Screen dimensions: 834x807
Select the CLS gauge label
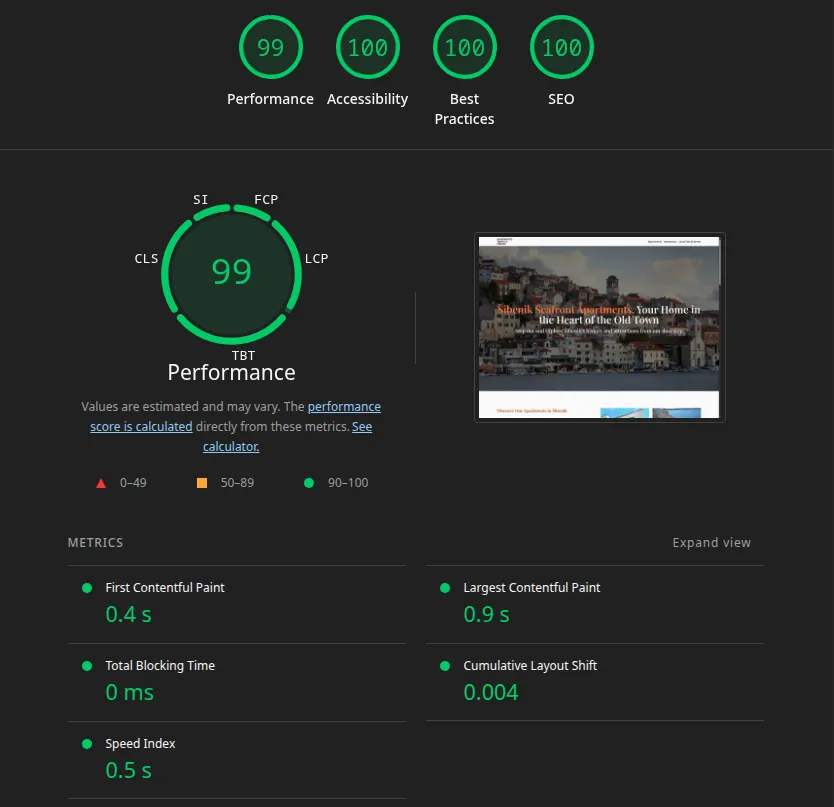click(146, 258)
